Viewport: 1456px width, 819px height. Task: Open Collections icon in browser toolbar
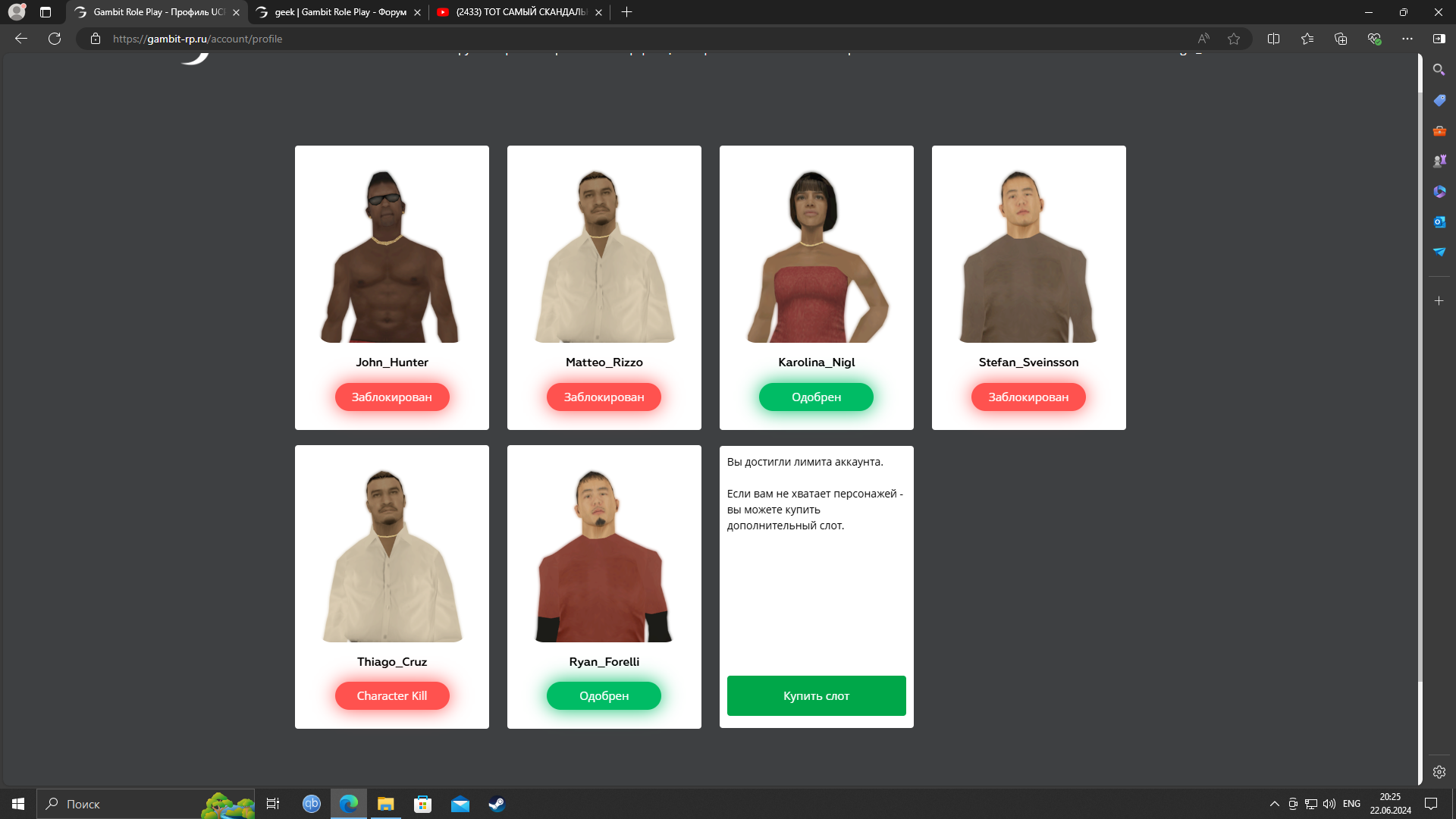click(1341, 39)
